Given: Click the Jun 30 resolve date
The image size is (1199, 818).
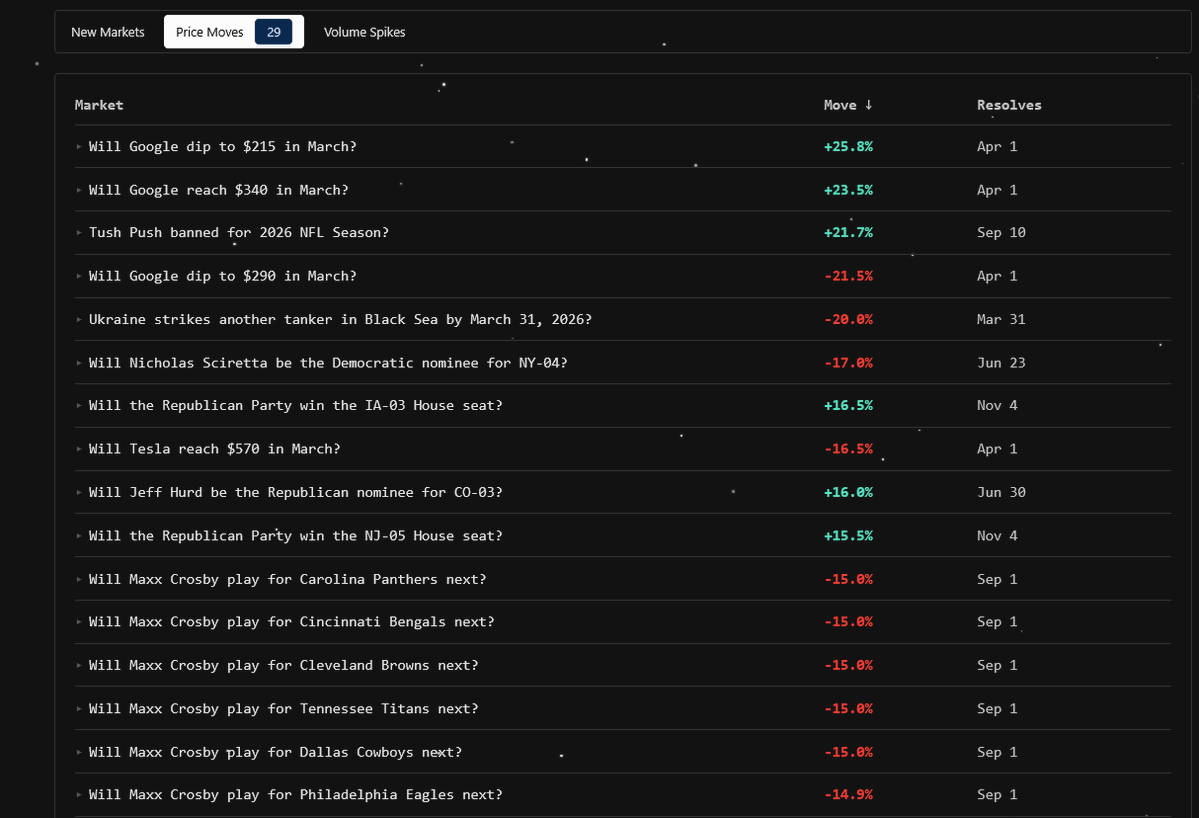Looking at the screenshot, I should (1001, 492).
